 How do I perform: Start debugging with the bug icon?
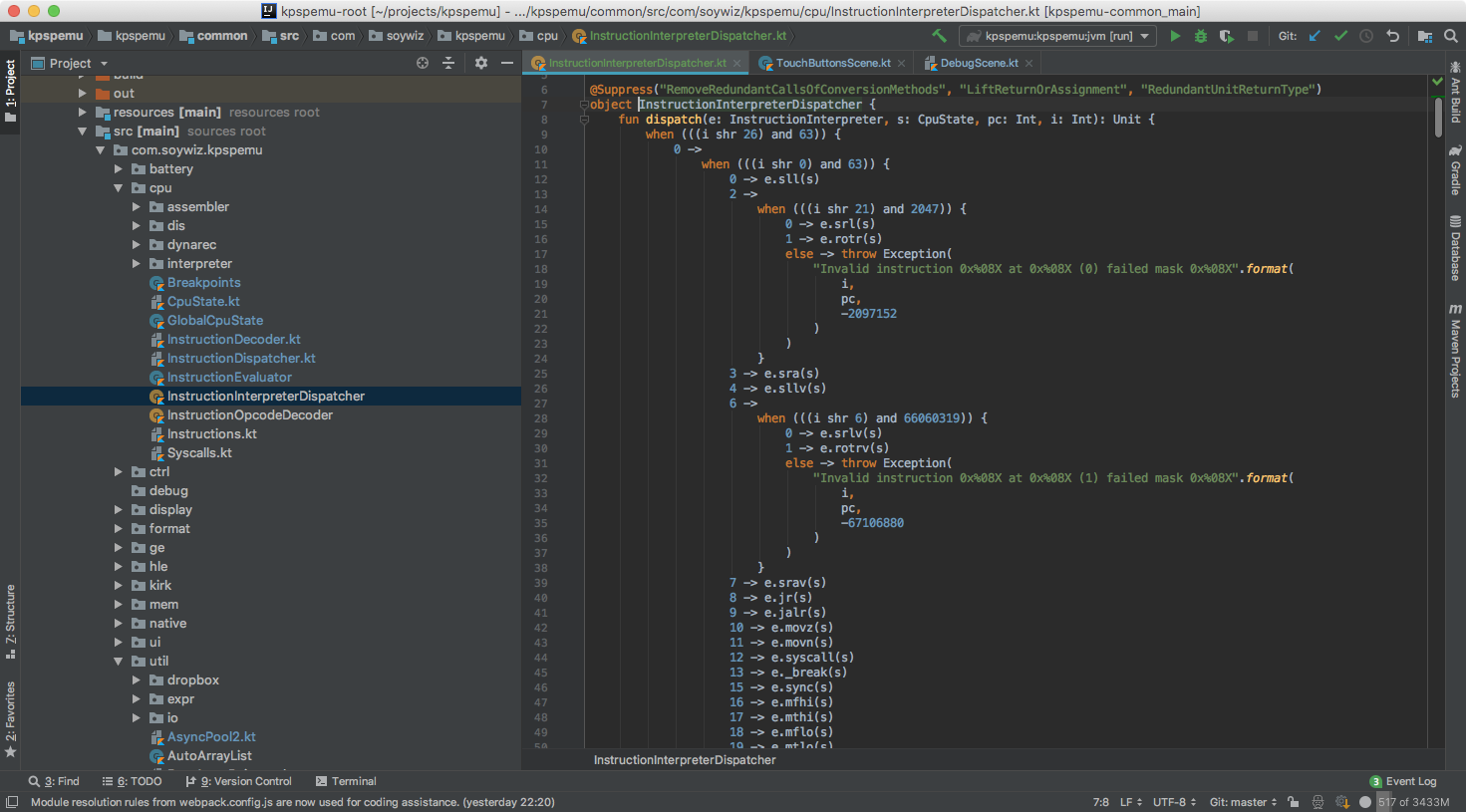(x=1201, y=36)
